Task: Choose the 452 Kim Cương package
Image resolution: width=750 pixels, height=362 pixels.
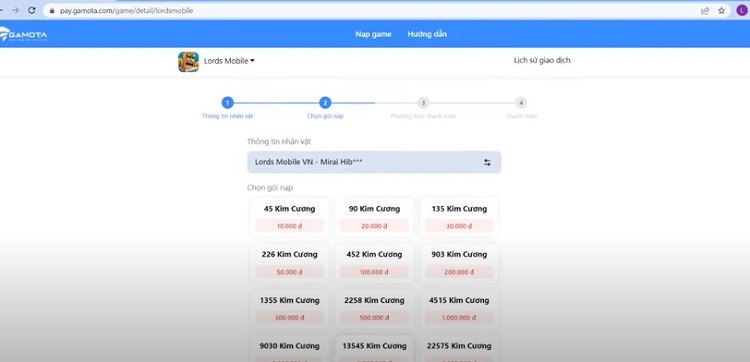Action: pyautogui.click(x=374, y=263)
